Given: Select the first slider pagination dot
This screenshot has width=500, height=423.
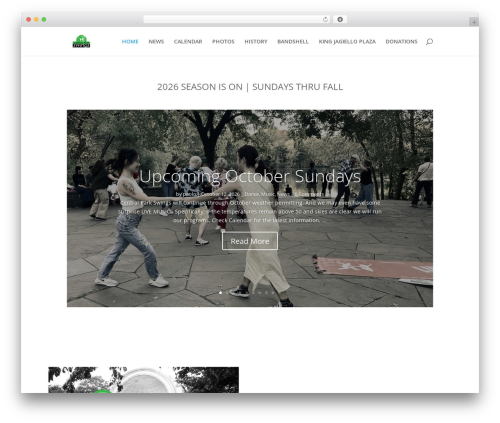Looking at the screenshot, I should (220, 293).
